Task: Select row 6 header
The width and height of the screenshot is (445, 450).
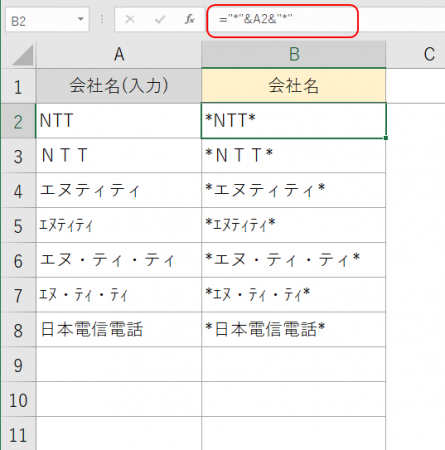Action: pyautogui.click(x=18, y=260)
